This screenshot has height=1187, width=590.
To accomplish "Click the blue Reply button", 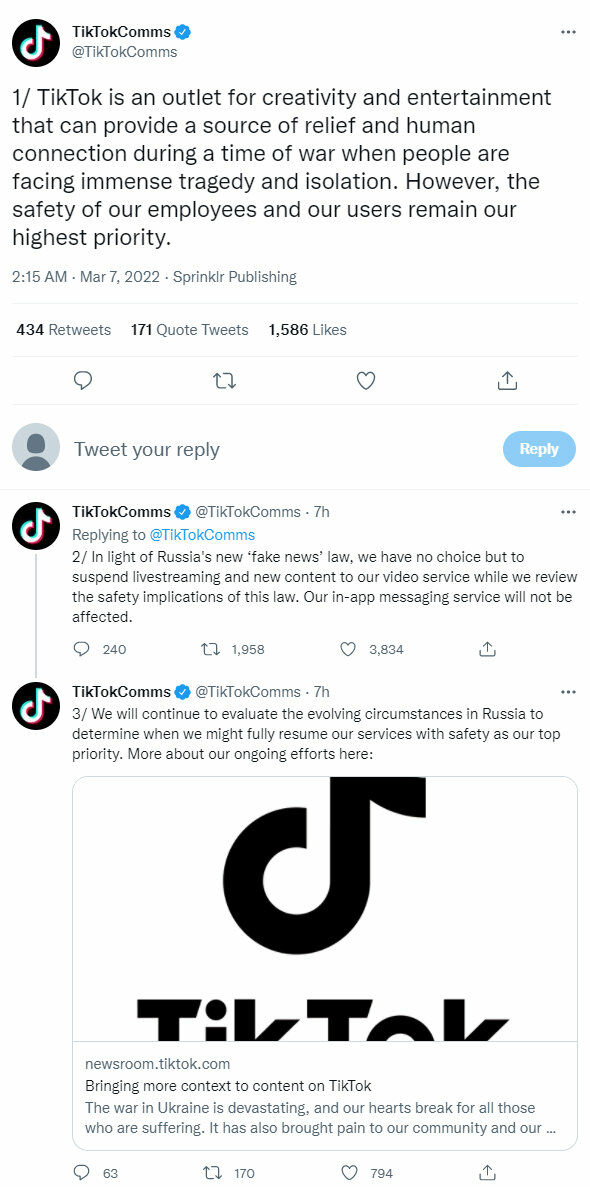I will (x=539, y=449).
